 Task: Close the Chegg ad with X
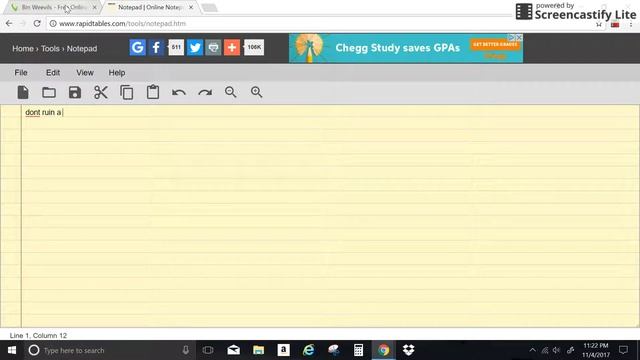[519, 38]
